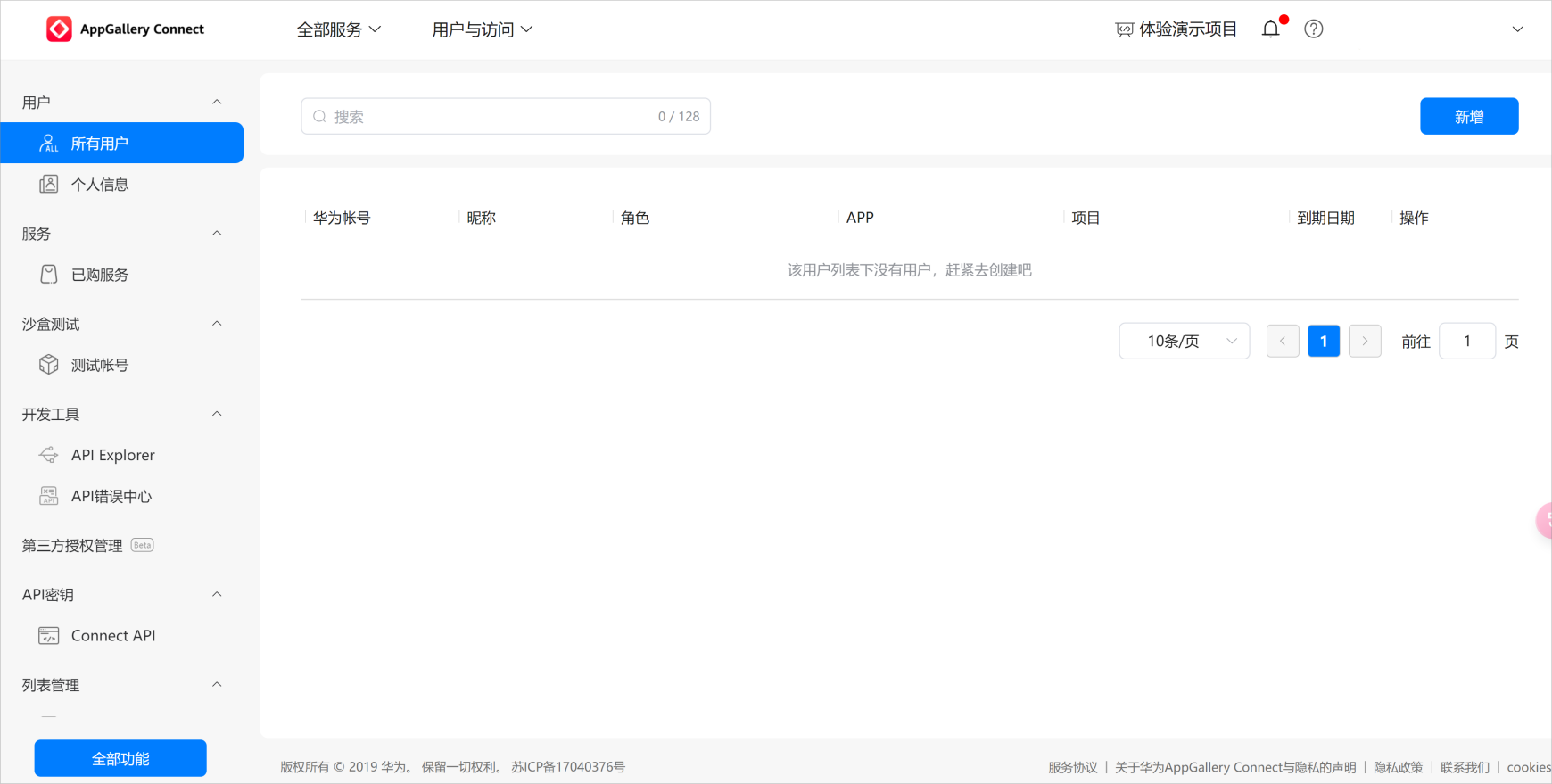
Task: Open the 隐私政策 footer link
Action: pyautogui.click(x=1398, y=767)
